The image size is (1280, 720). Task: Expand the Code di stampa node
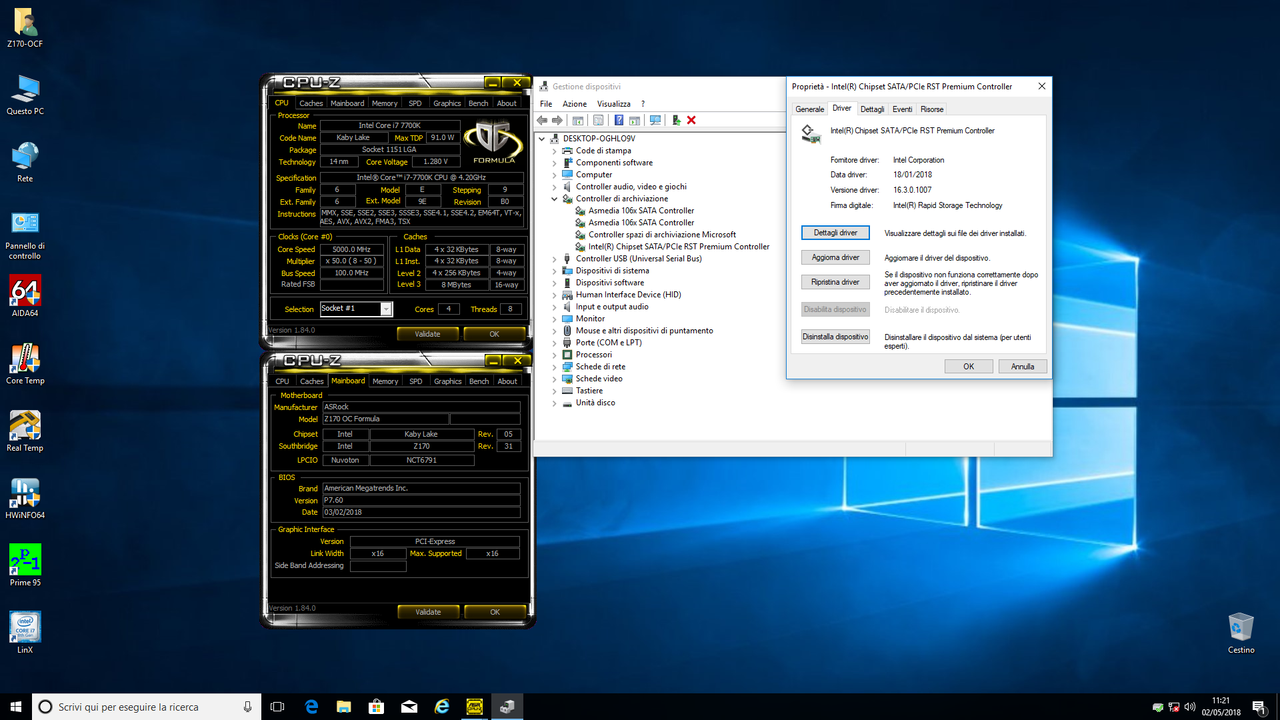(556, 151)
